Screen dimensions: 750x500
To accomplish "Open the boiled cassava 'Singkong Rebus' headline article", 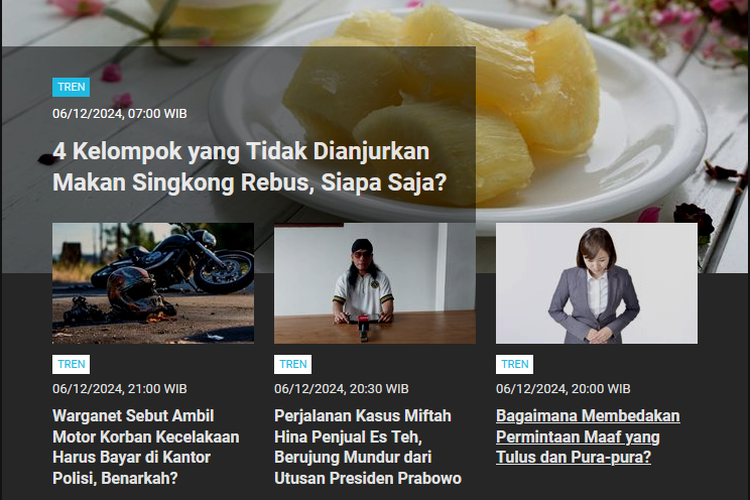I will (x=249, y=167).
